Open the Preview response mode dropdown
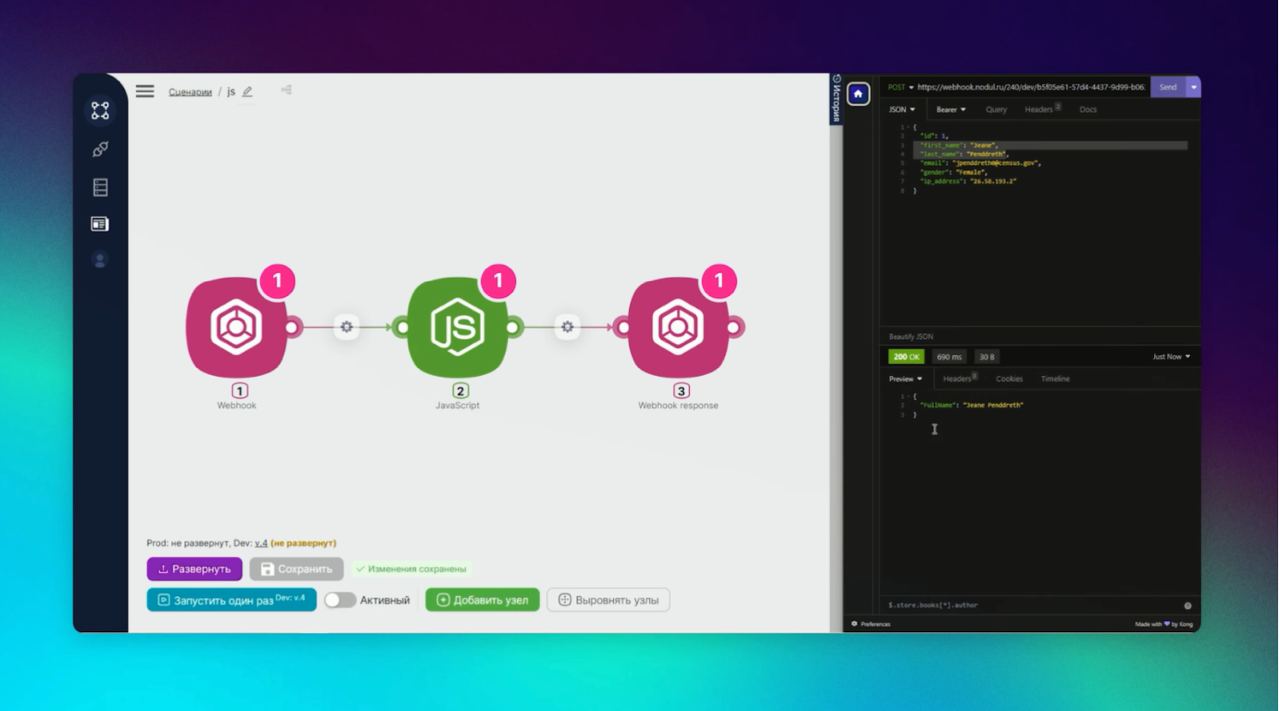The height and width of the screenshot is (711, 1280). [x=906, y=379]
